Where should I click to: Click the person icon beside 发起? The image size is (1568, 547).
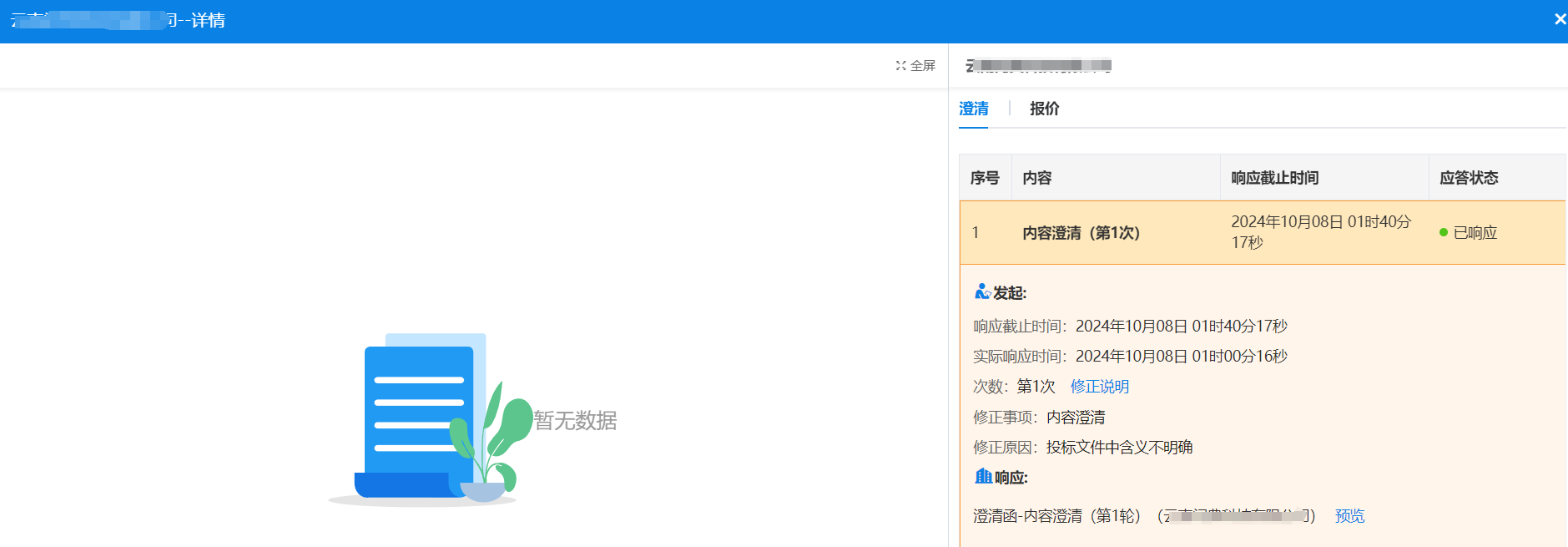982,291
